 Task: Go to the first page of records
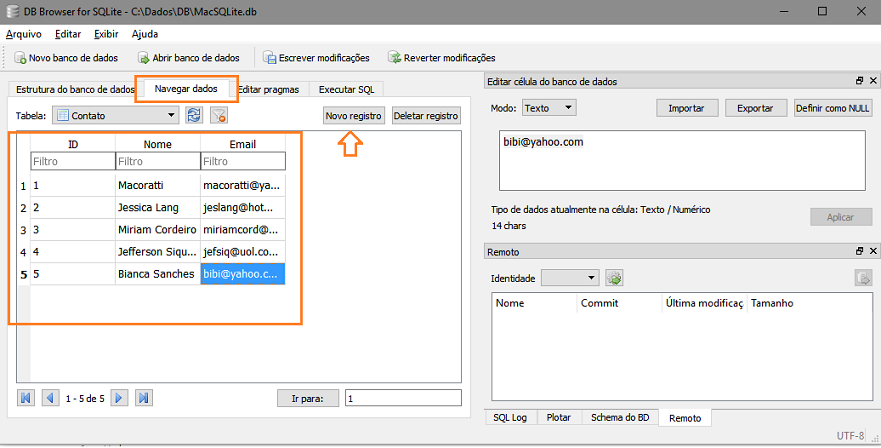(26, 398)
